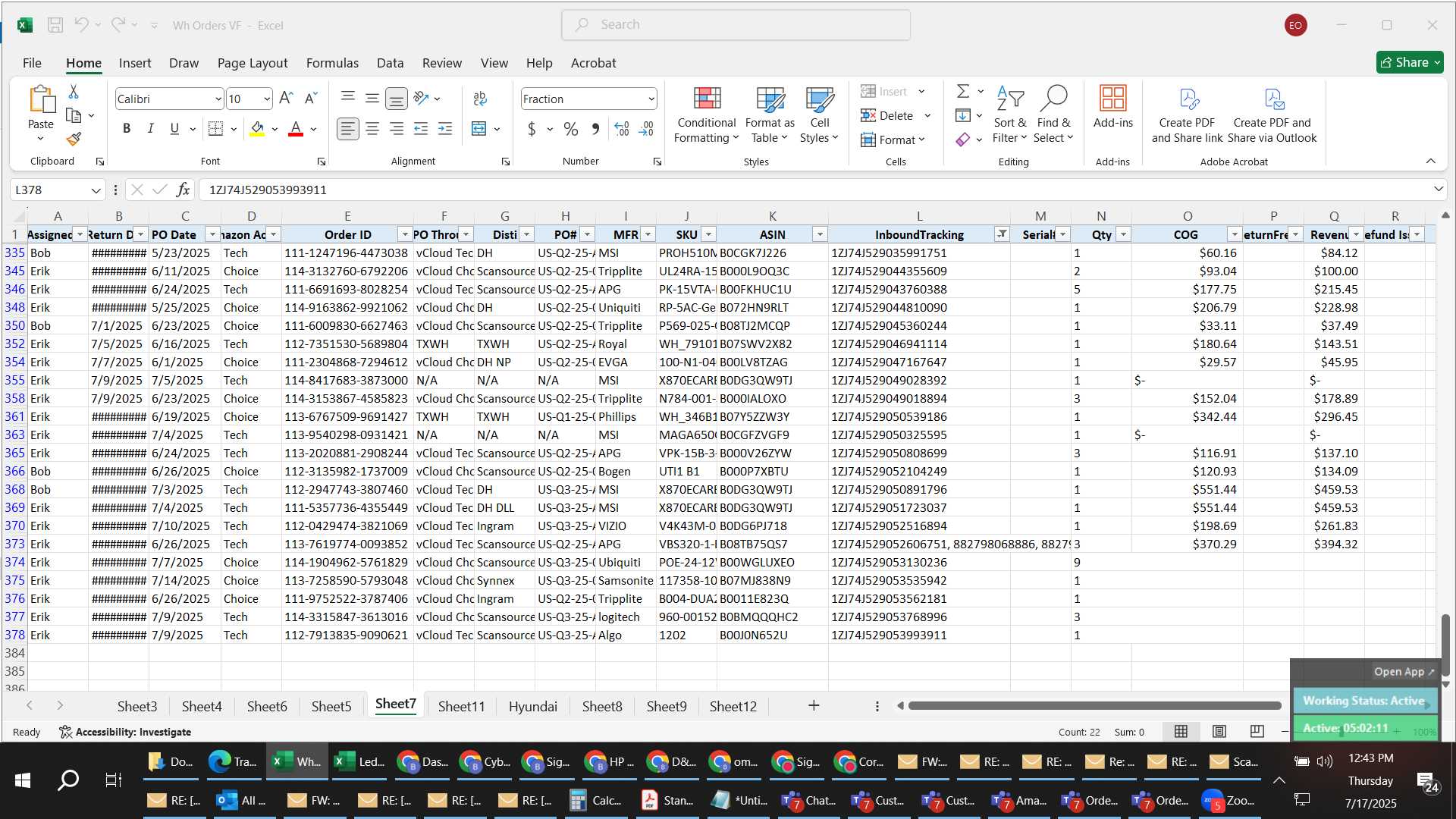Click the Fill Color bucket icon

coord(258,129)
